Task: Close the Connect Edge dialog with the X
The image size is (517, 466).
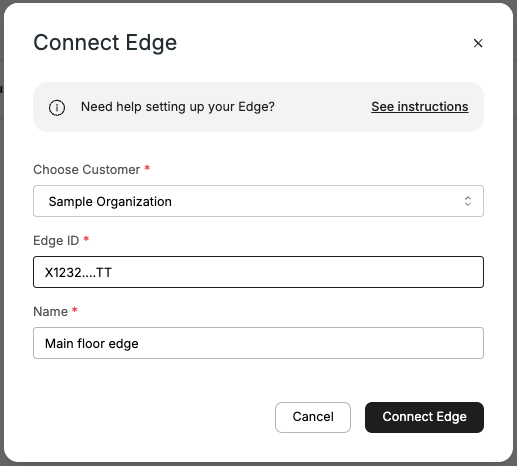Action: pyautogui.click(x=478, y=43)
